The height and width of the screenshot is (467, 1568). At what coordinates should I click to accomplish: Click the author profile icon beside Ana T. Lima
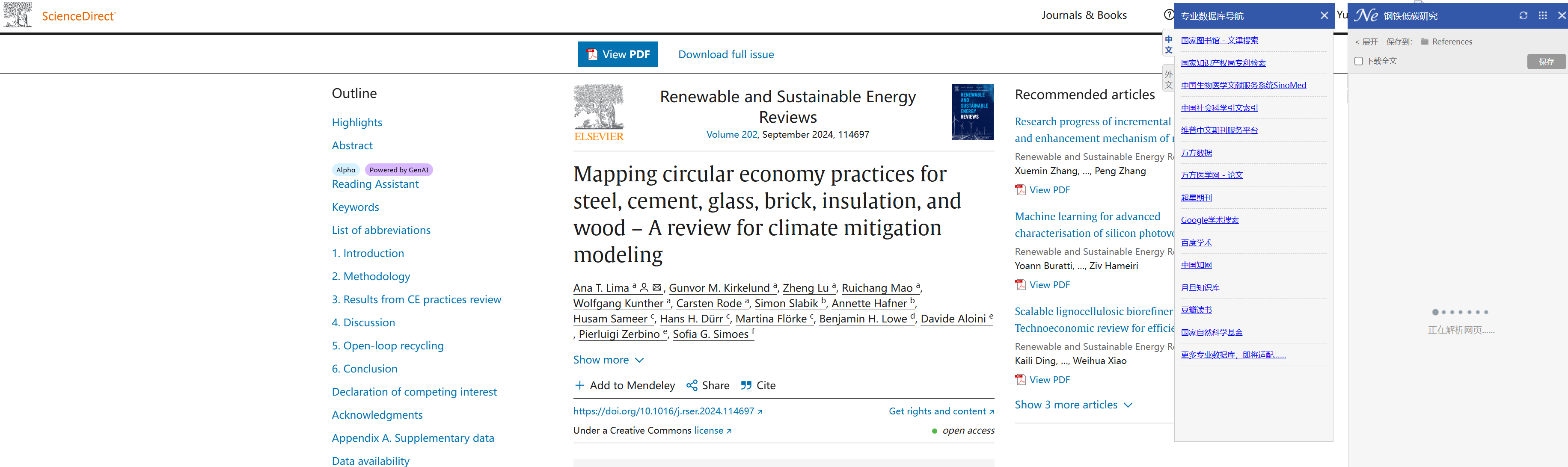644,288
